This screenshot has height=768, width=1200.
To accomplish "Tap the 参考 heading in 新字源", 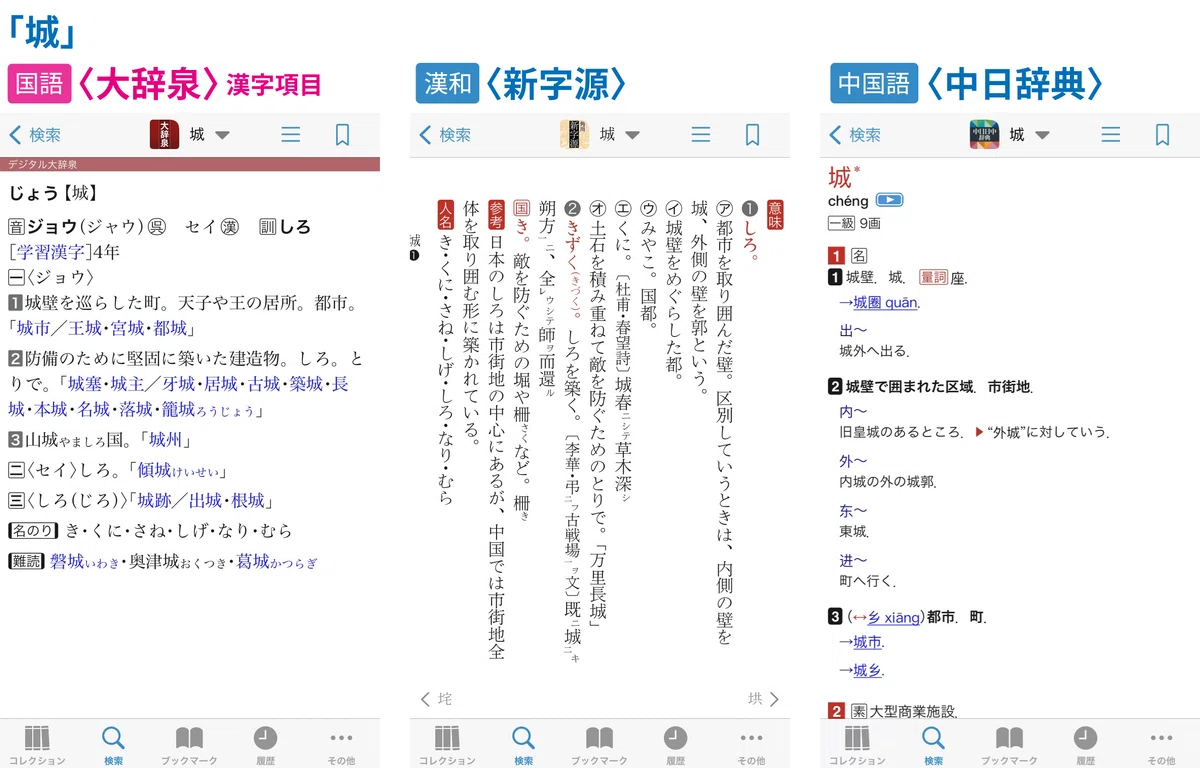I will click(496, 214).
